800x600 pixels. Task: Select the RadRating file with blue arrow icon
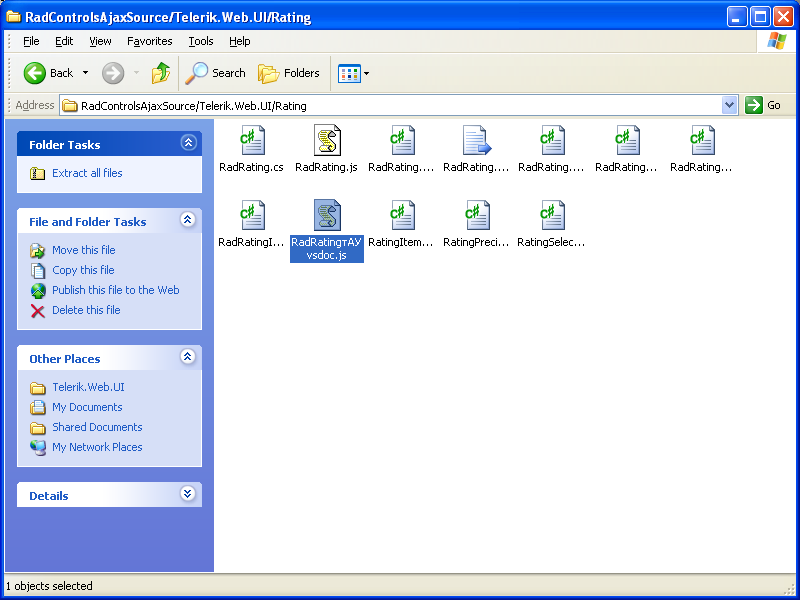point(477,140)
